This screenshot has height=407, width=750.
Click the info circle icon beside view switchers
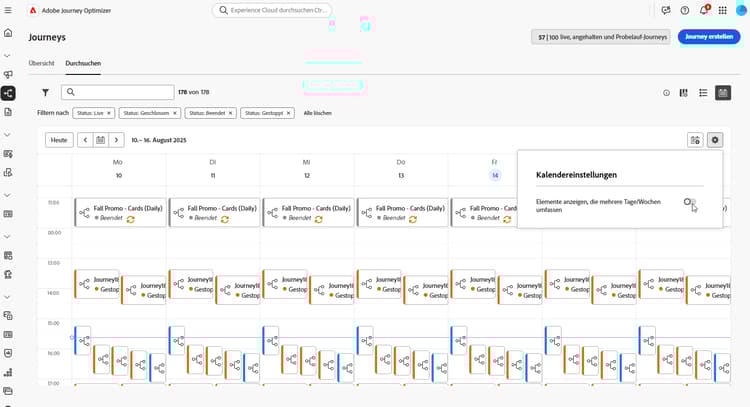pyautogui.click(x=666, y=93)
